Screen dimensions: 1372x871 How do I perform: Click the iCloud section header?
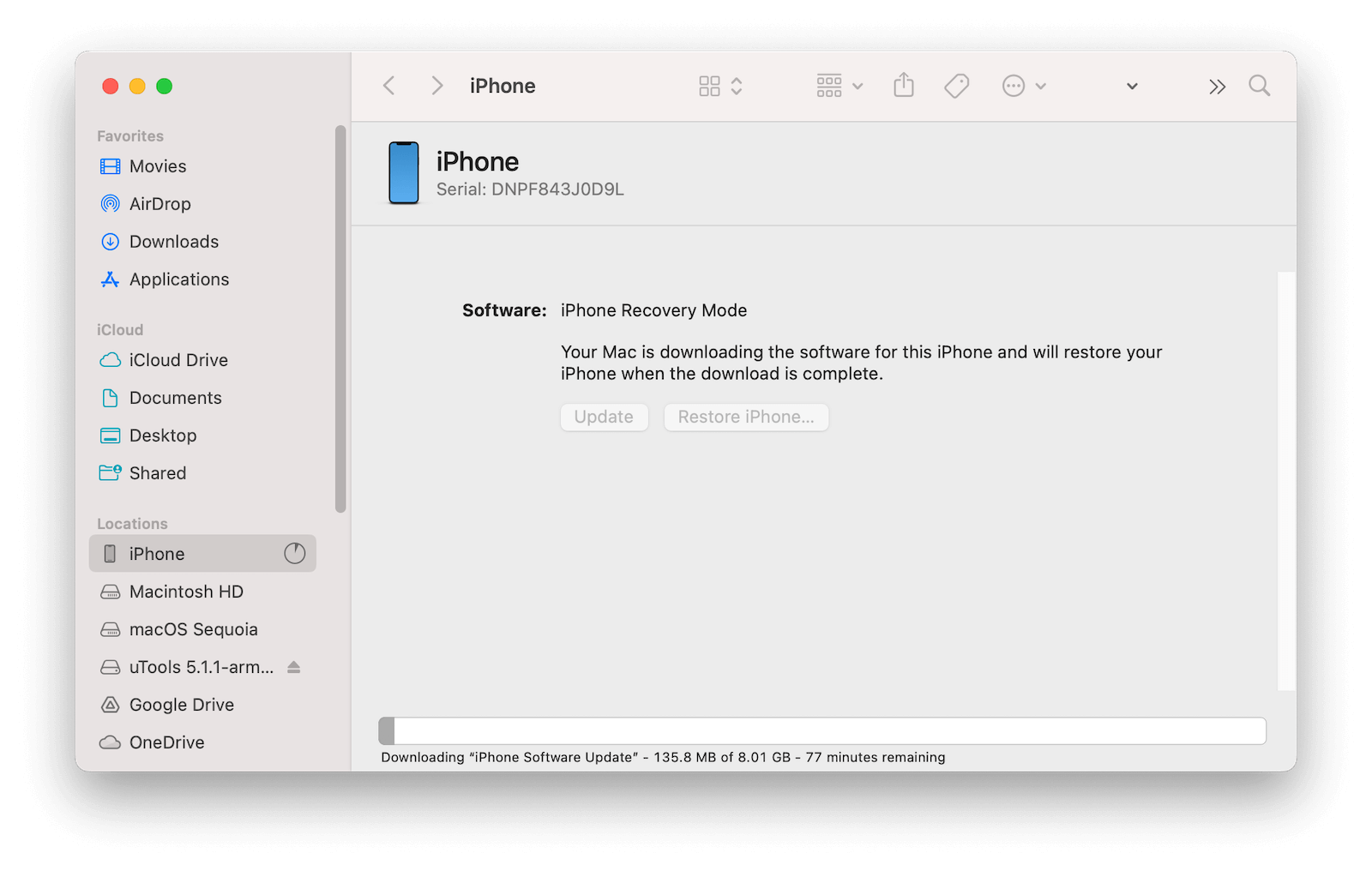[x=120, y=330]
